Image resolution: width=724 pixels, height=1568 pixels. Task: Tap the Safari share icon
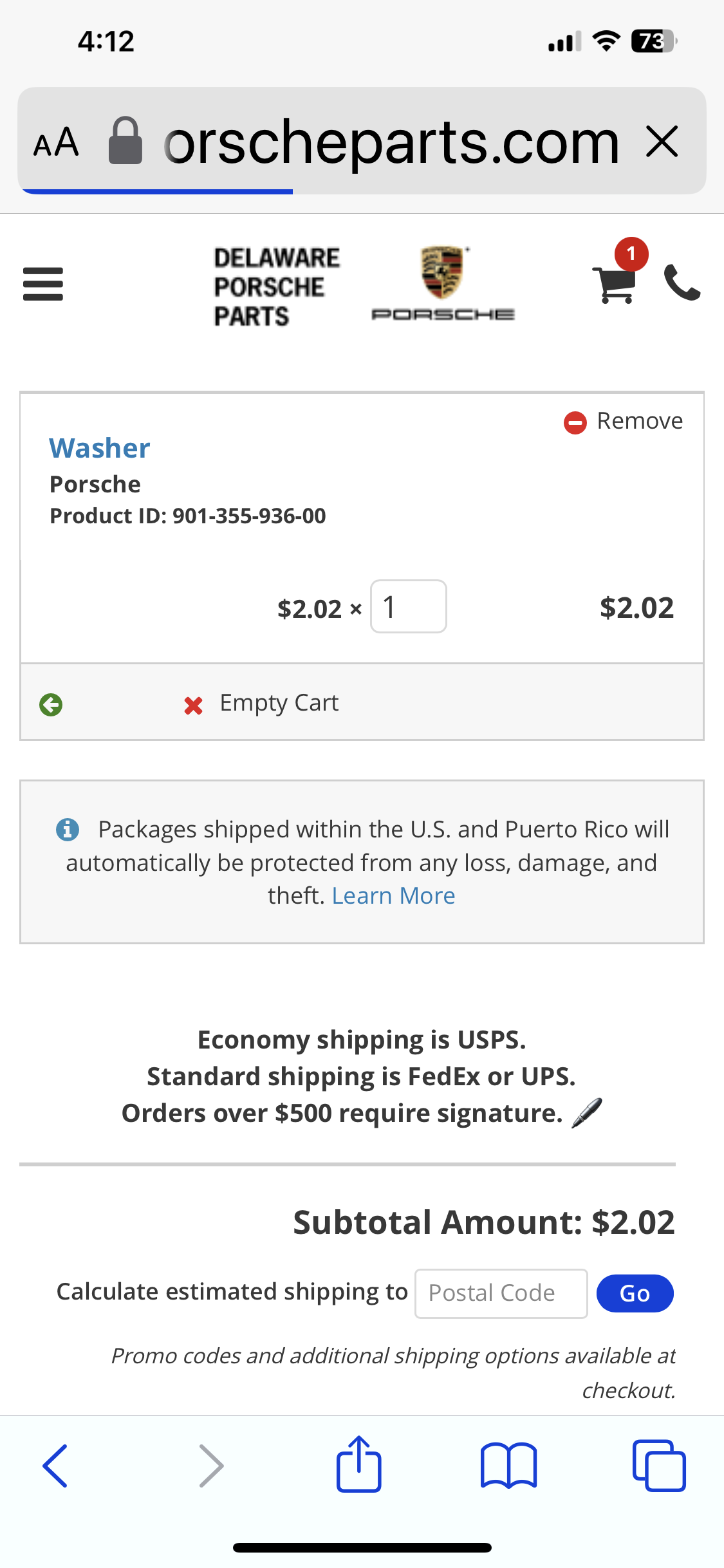[x=359, y=1465]
